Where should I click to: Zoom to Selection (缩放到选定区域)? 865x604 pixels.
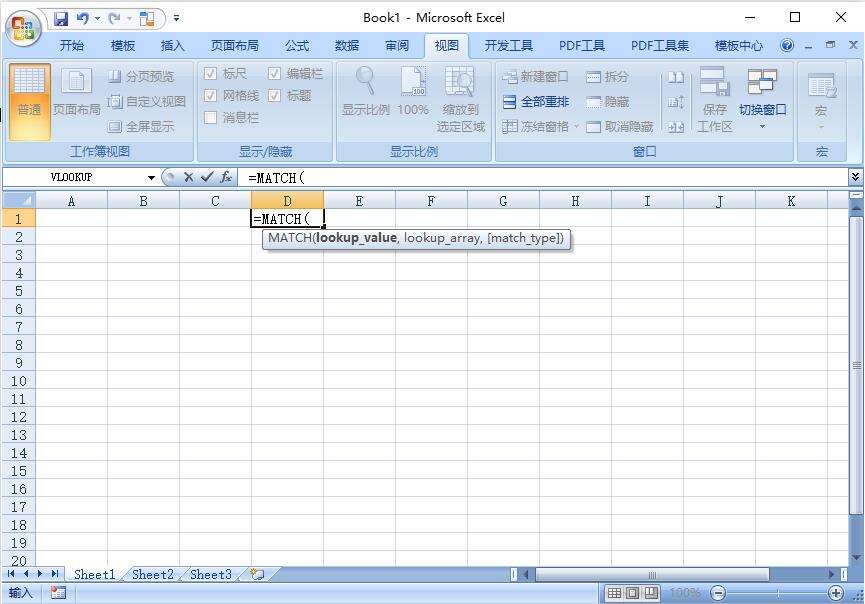pyautogui.click(x=460, y=99)
